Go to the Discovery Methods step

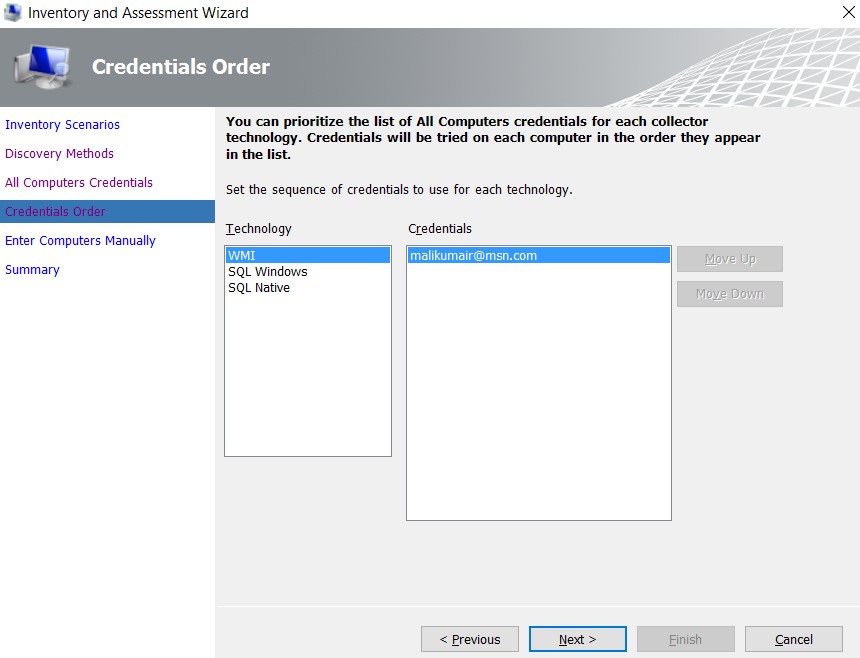click(x=59, y=154)
